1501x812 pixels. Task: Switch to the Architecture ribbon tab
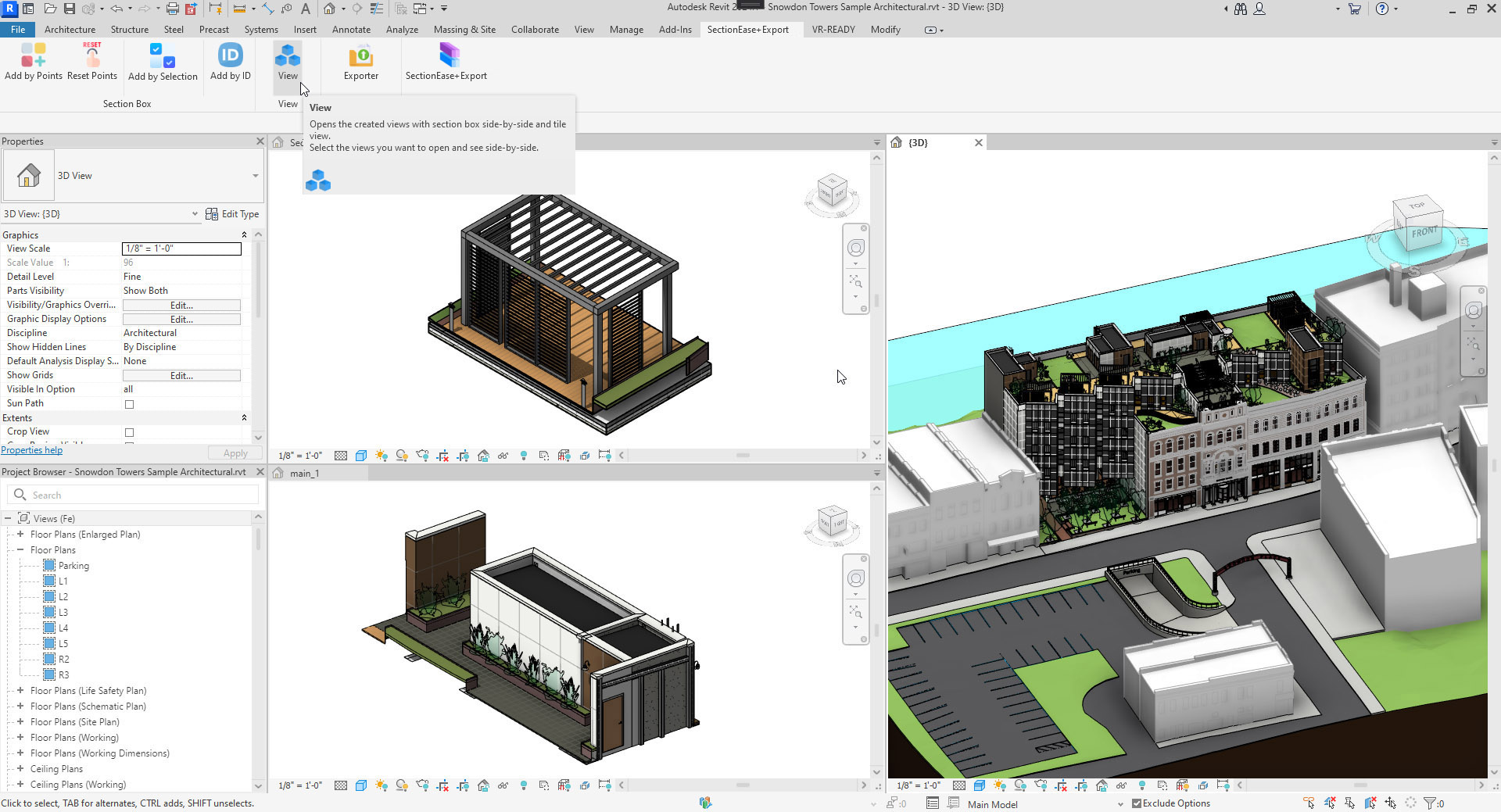pyautogui.click(x=70, y=30)
